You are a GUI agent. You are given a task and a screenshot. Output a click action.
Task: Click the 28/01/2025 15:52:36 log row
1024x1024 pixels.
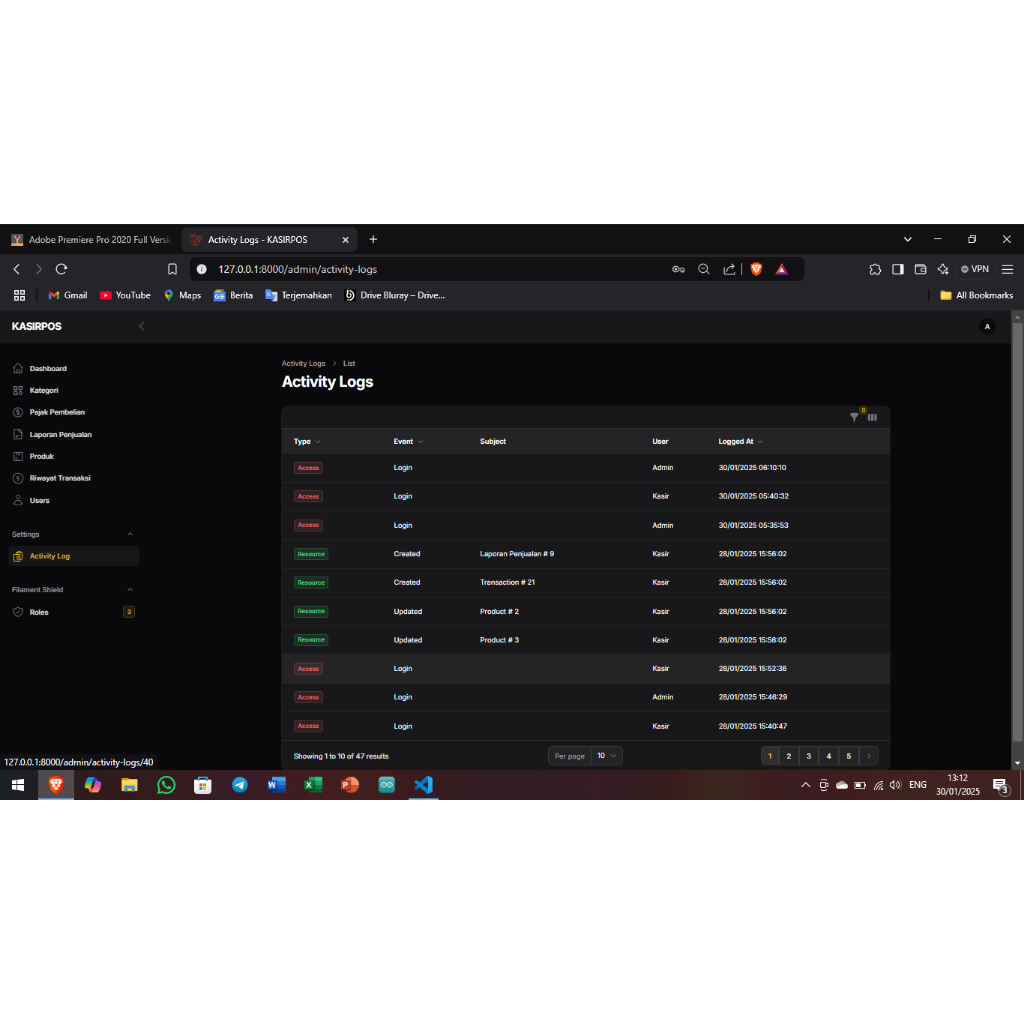(x=585, y=669)
